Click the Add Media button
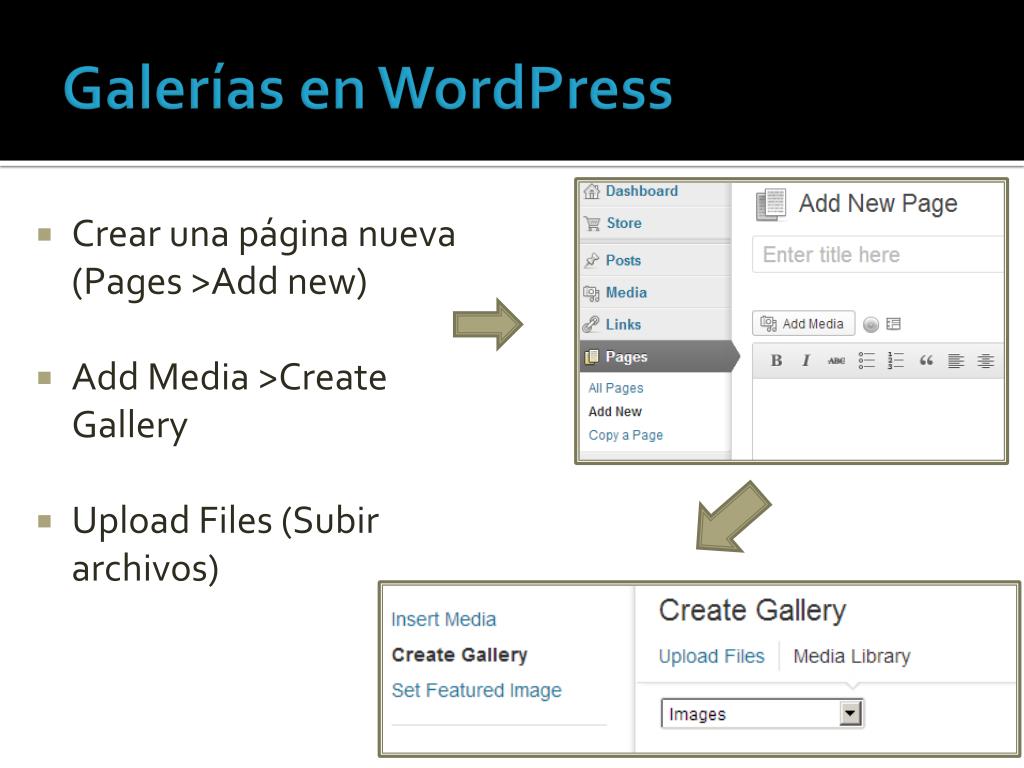The height and width of the screenshot is (768, 1024). (x=803, y=324)
